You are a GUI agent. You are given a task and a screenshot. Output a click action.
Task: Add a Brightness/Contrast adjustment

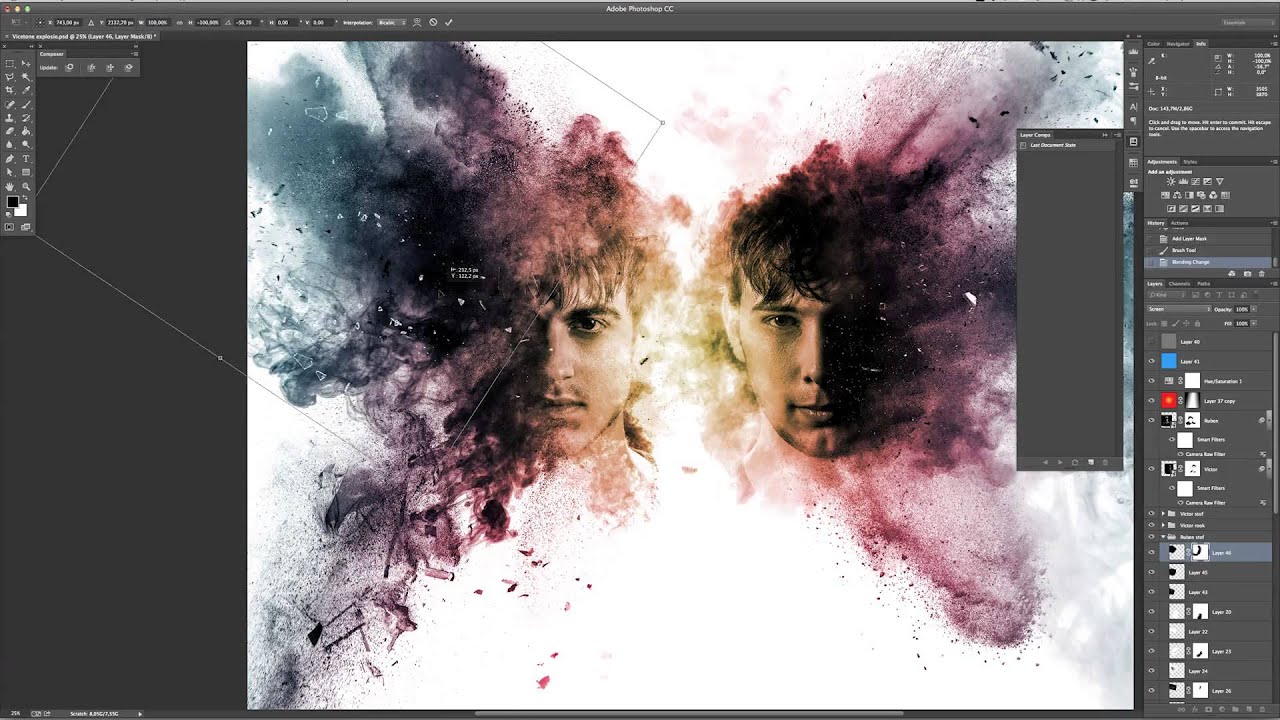(x=1170, y=181)
